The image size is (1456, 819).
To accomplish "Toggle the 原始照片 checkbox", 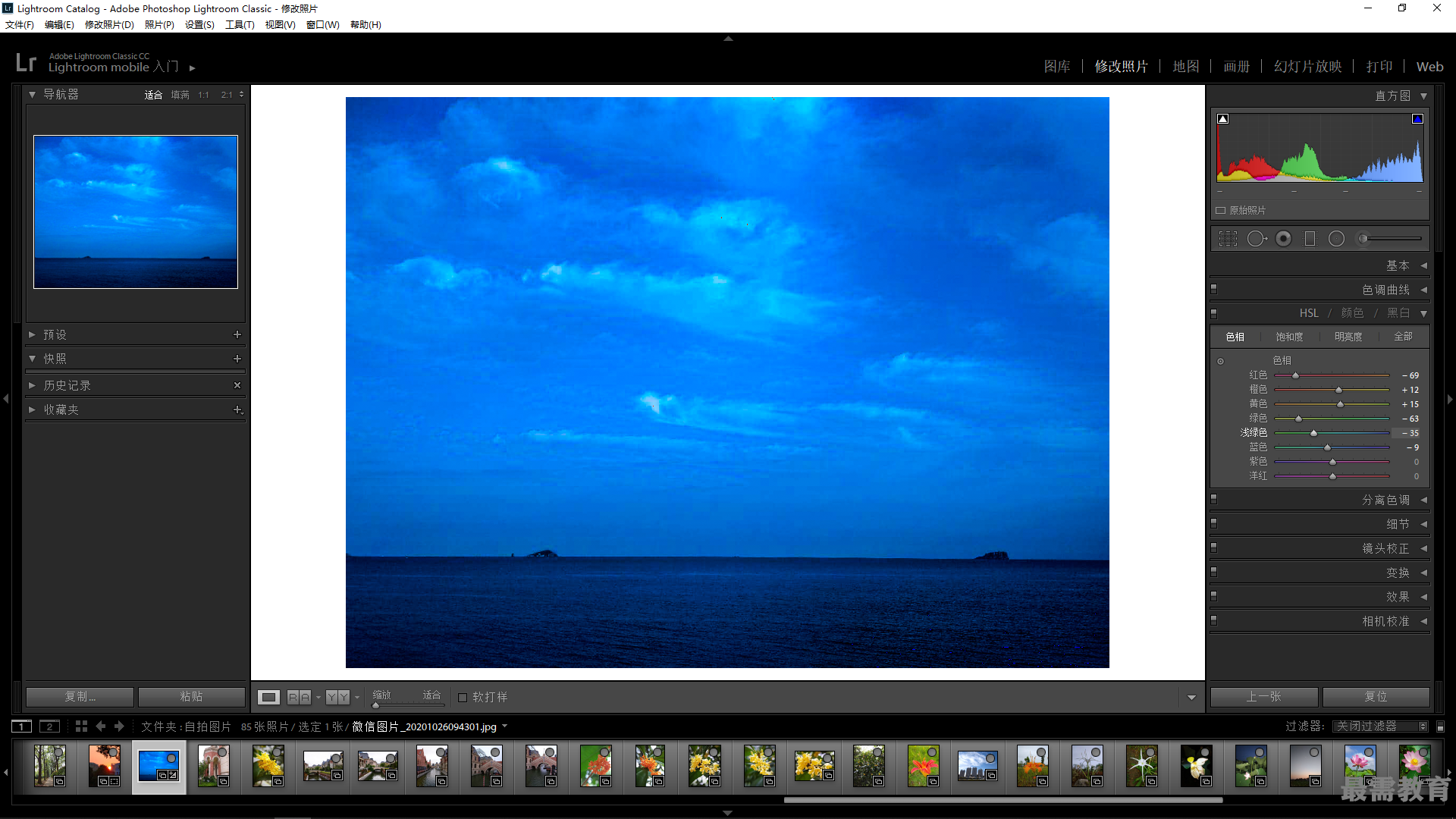I will 1221,210.
